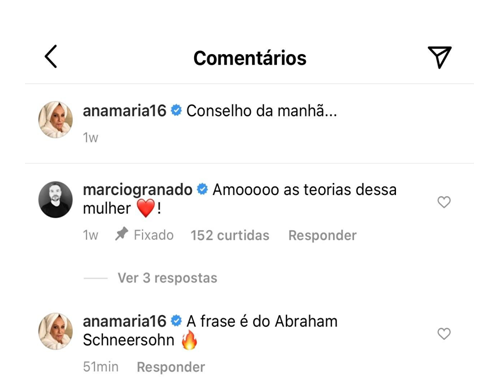The height and width of the screenshot is (392, 497).
Task: Tap the fire emoji in the Schneersohn comment
Action: coord(189,340)
